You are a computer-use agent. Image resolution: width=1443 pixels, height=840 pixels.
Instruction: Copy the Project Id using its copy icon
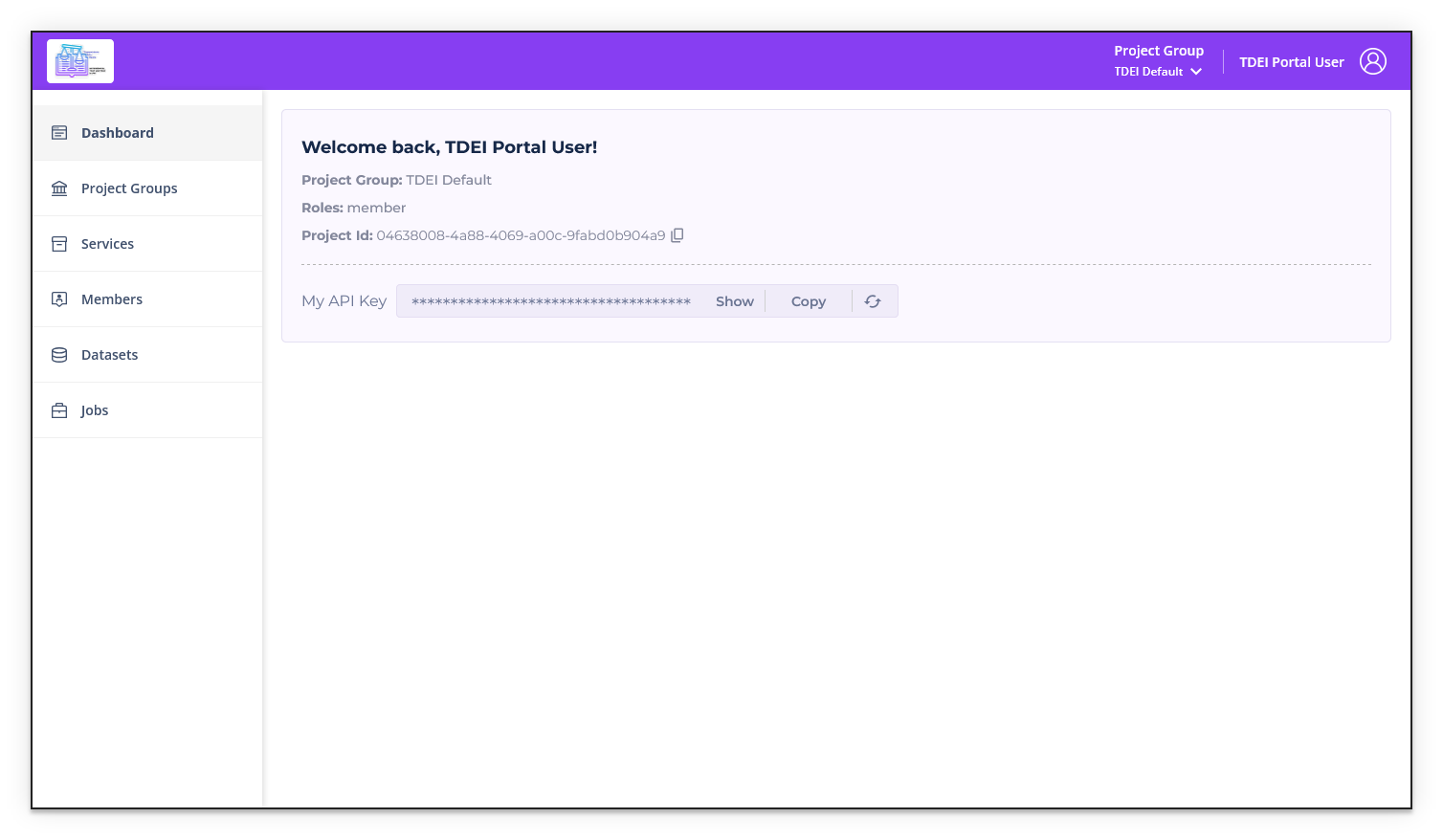pos(677,234)
